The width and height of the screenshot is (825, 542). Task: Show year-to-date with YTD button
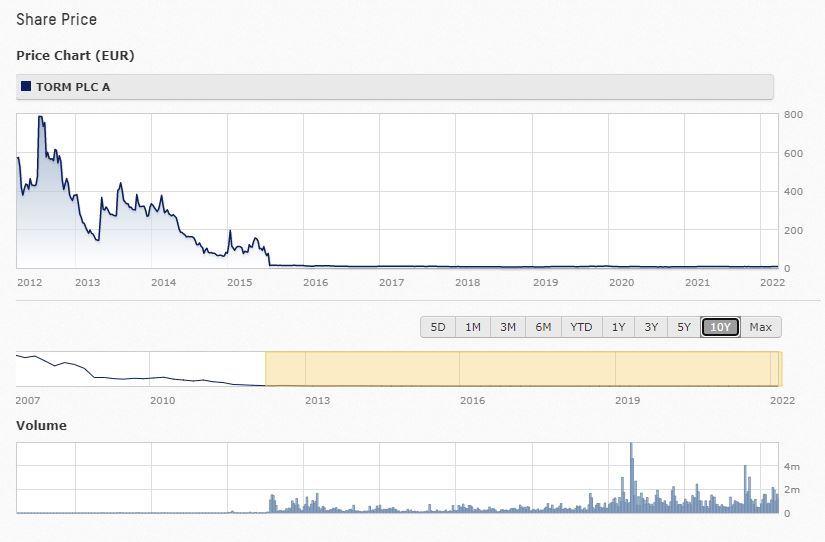(581, 327)
